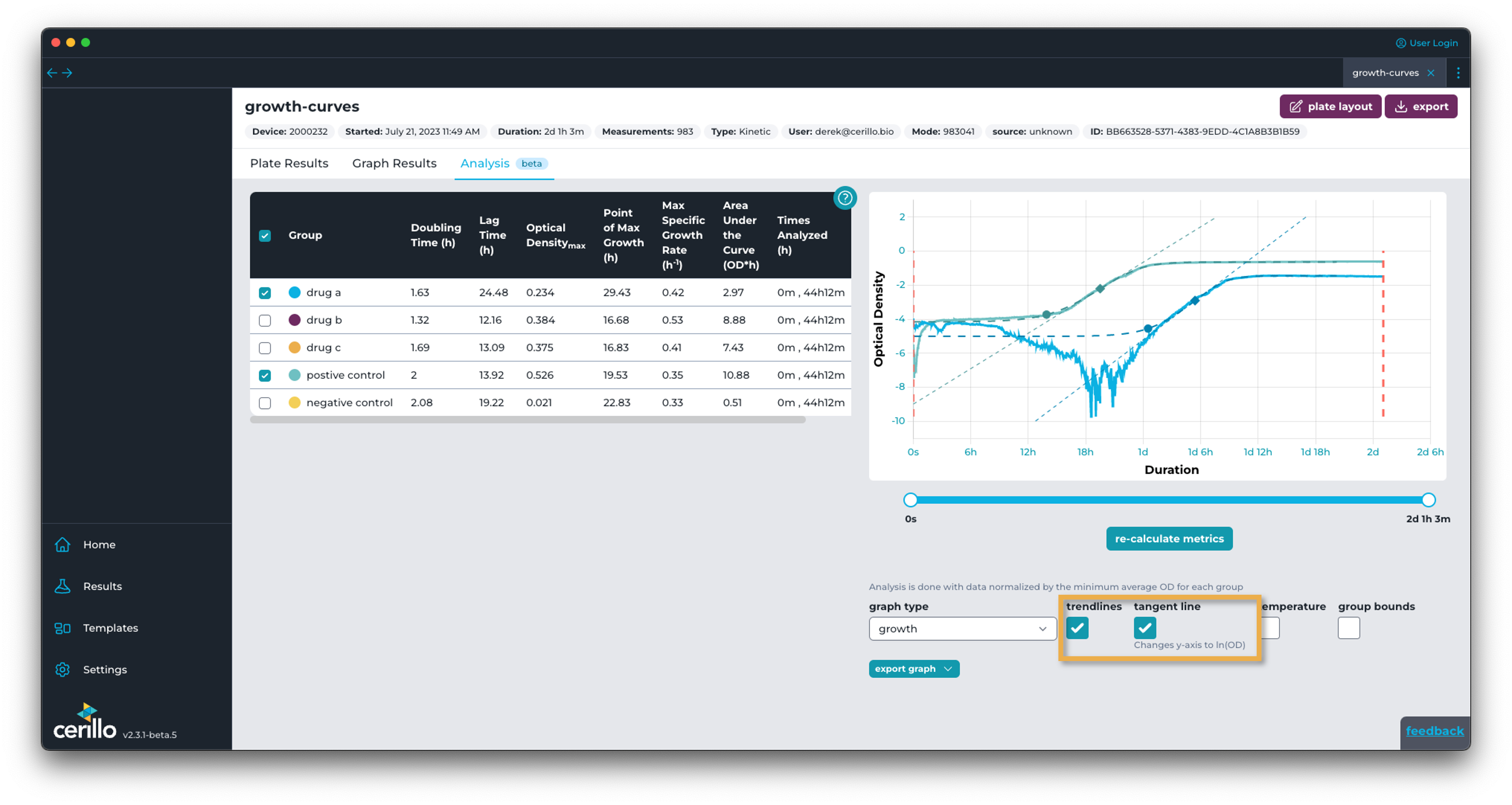Go forward with the right arrow icon
1512x805 pixels.
pyautogui.click(x=67, y=73)
